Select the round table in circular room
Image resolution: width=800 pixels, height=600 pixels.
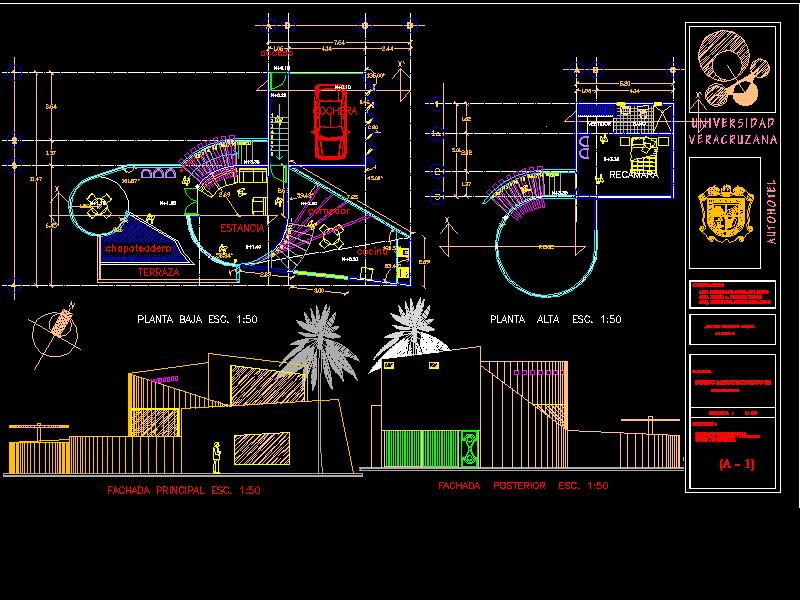coord(98,209)
